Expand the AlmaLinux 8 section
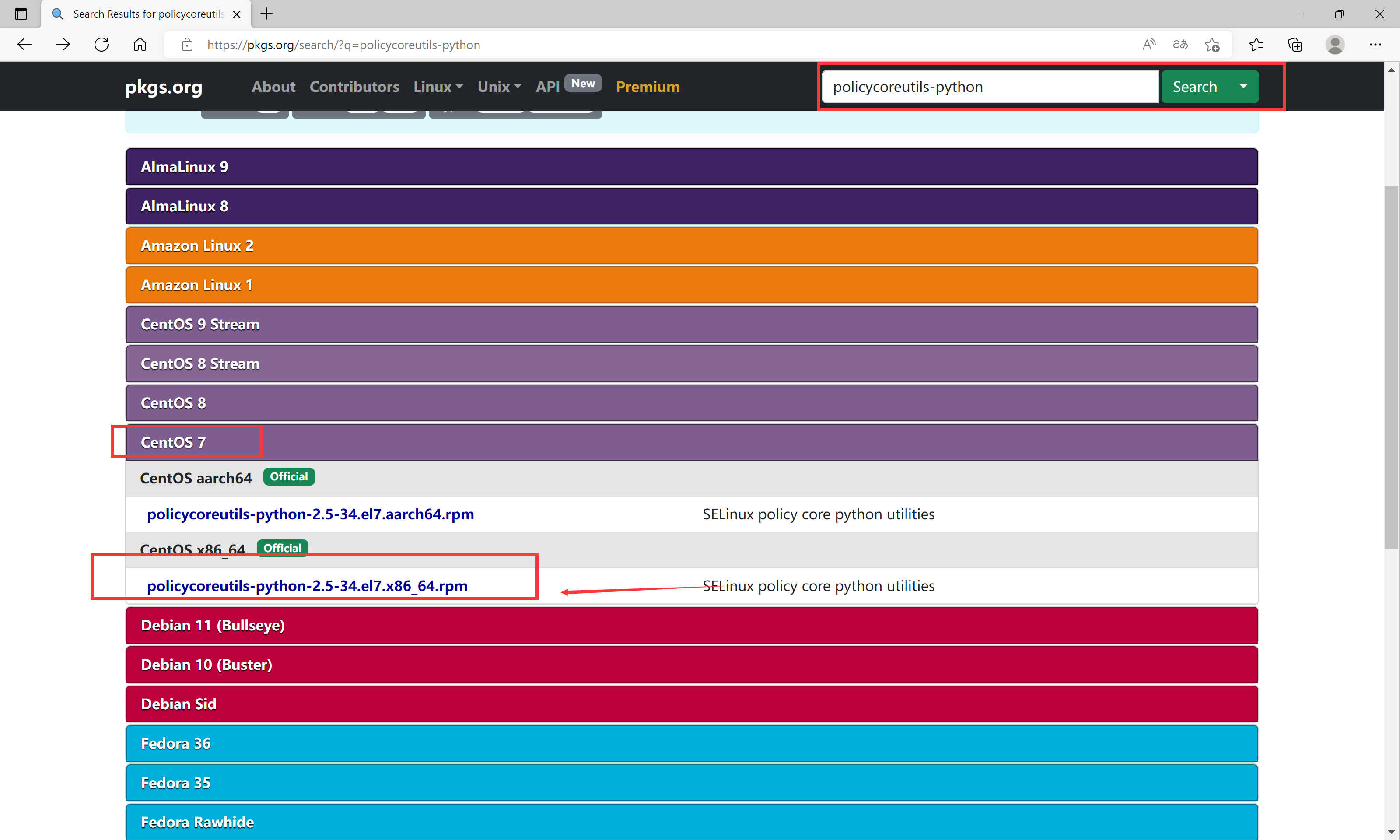Screen dimensions: 1400x840 692,206
